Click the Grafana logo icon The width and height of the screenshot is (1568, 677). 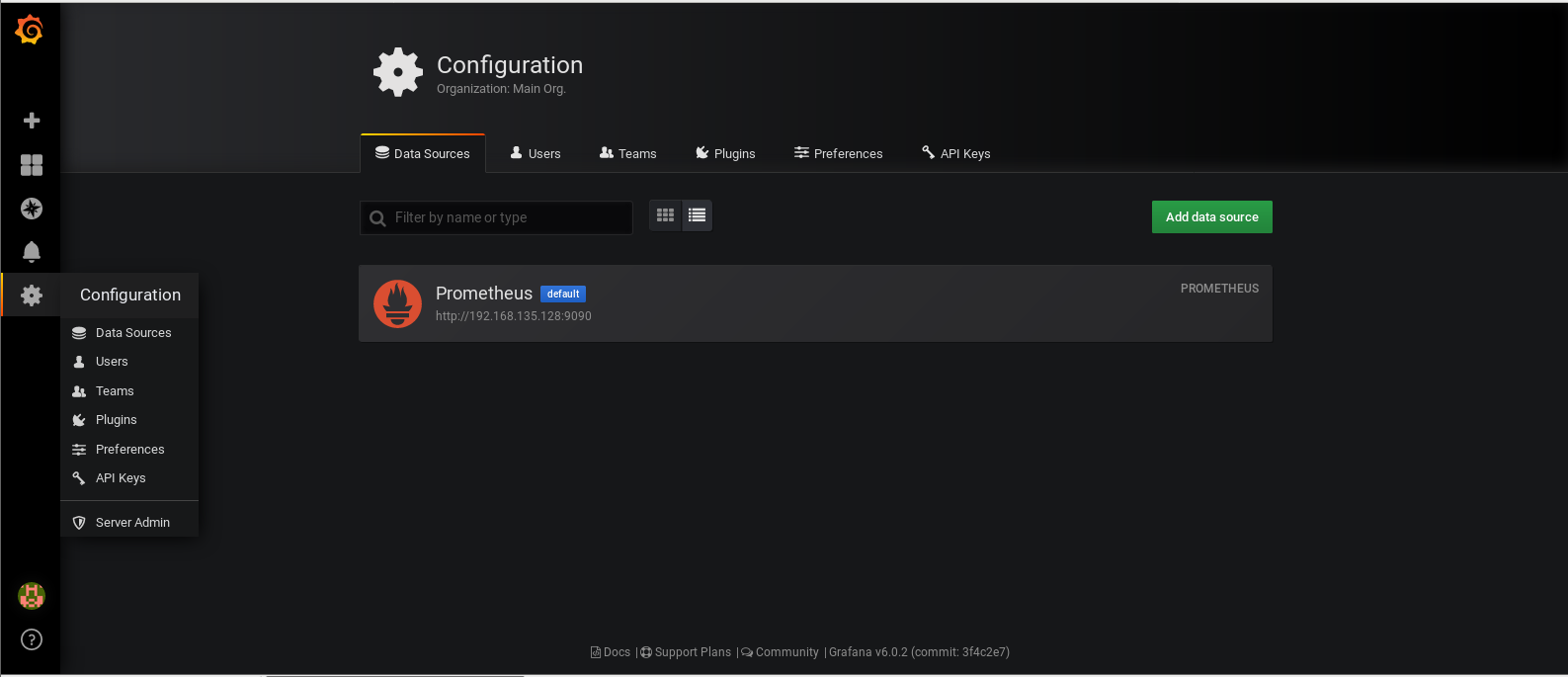(30, 30)
